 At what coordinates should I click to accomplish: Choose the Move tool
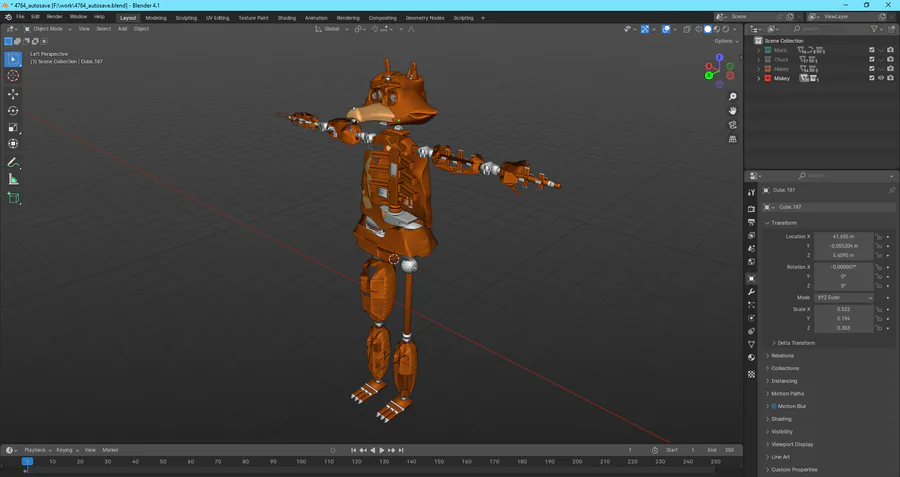(13, 94)
